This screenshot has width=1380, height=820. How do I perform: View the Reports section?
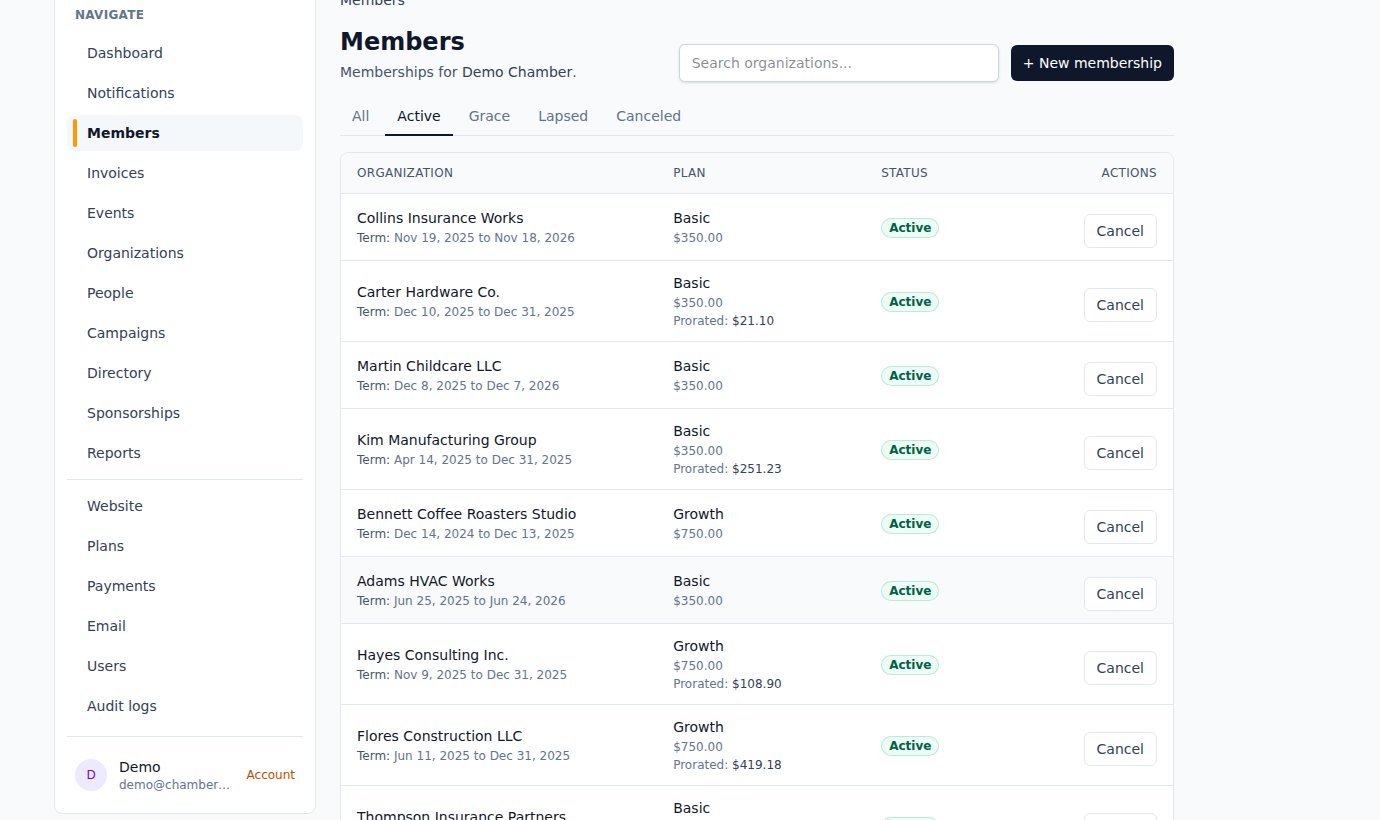tap(113, 452)
